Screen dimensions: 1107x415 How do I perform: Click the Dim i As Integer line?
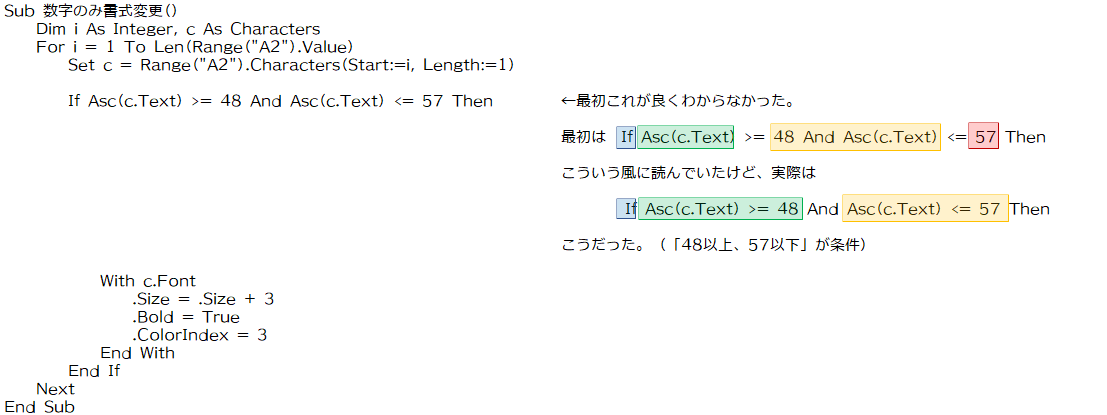[178, 29]
